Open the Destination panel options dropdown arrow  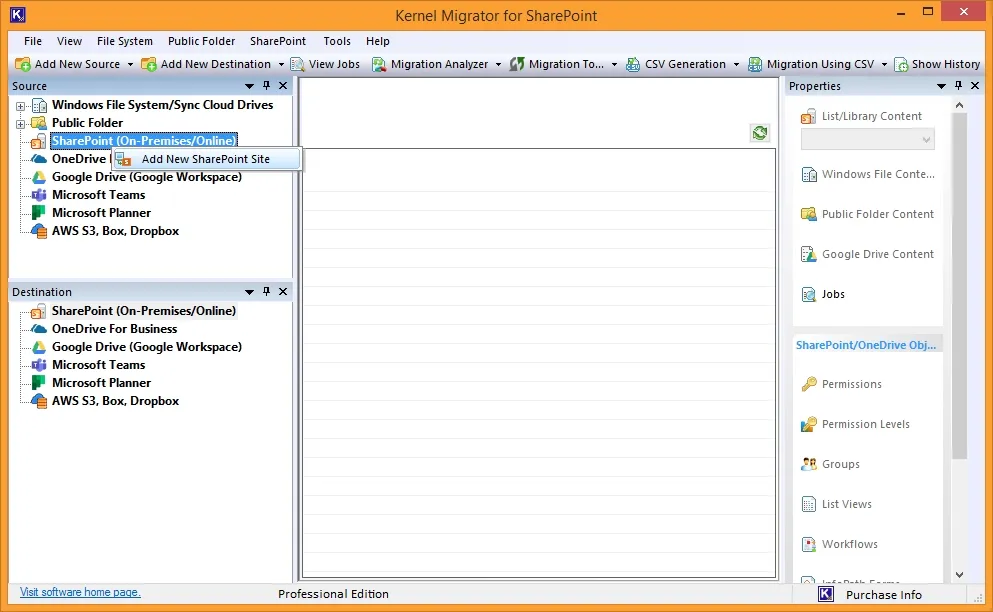pyautogui.click(x=250, y=292)
